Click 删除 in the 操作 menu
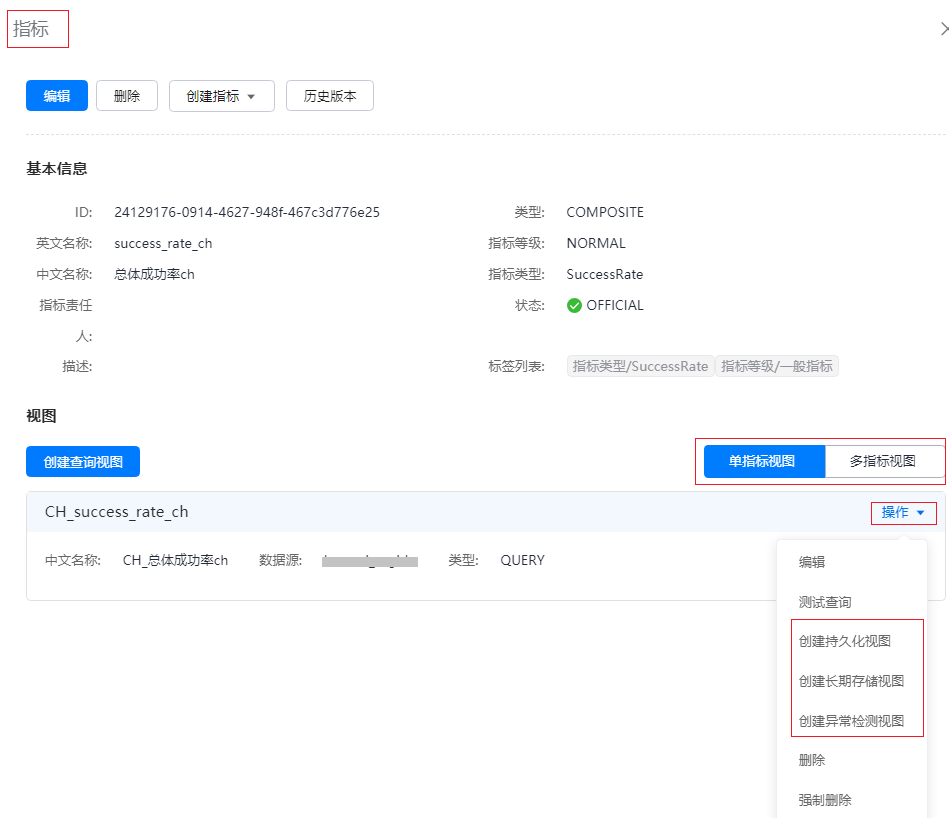Screen dimensions: 949x818 [812, 760]
